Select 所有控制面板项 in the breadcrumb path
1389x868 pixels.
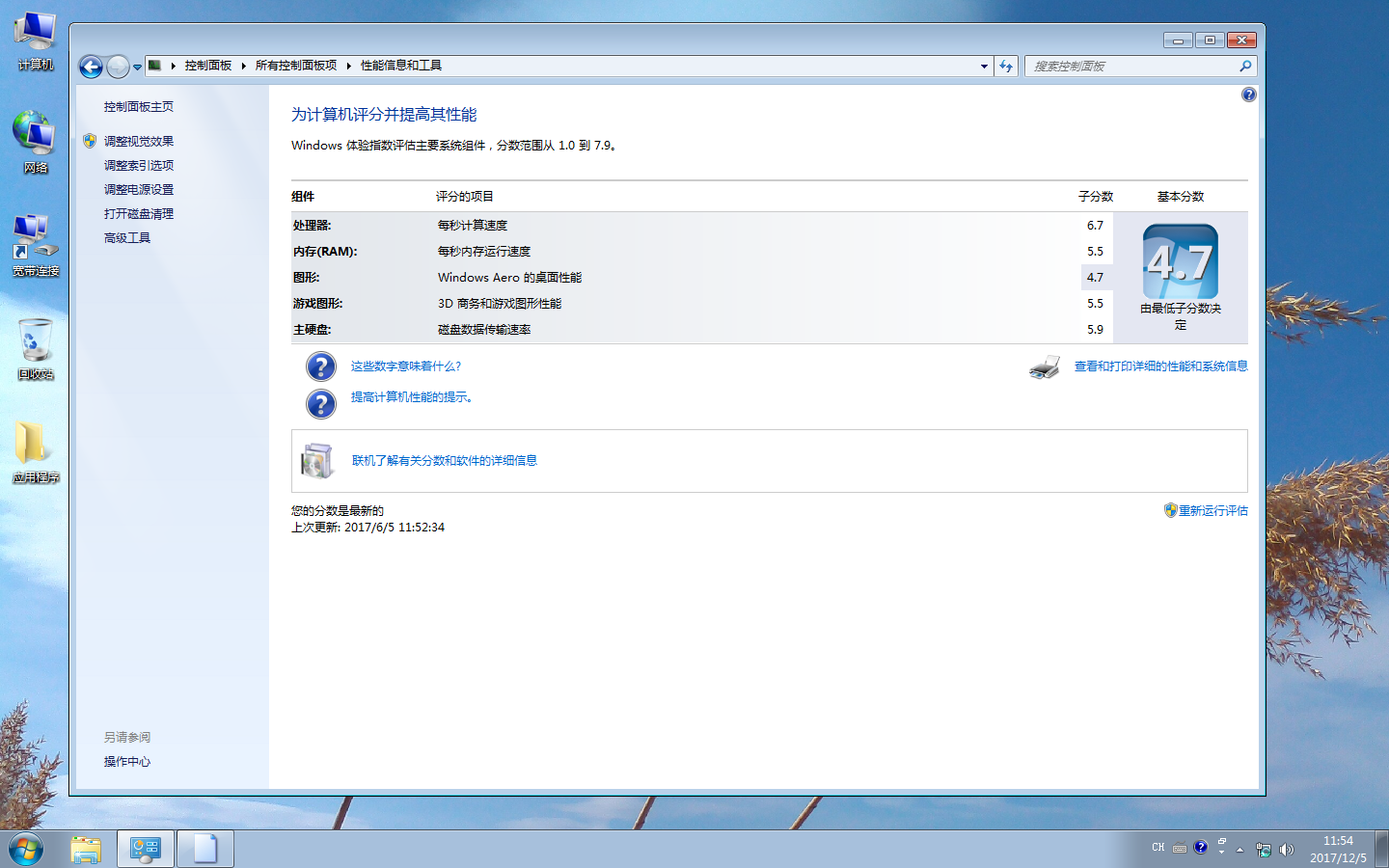click(295, 66)
